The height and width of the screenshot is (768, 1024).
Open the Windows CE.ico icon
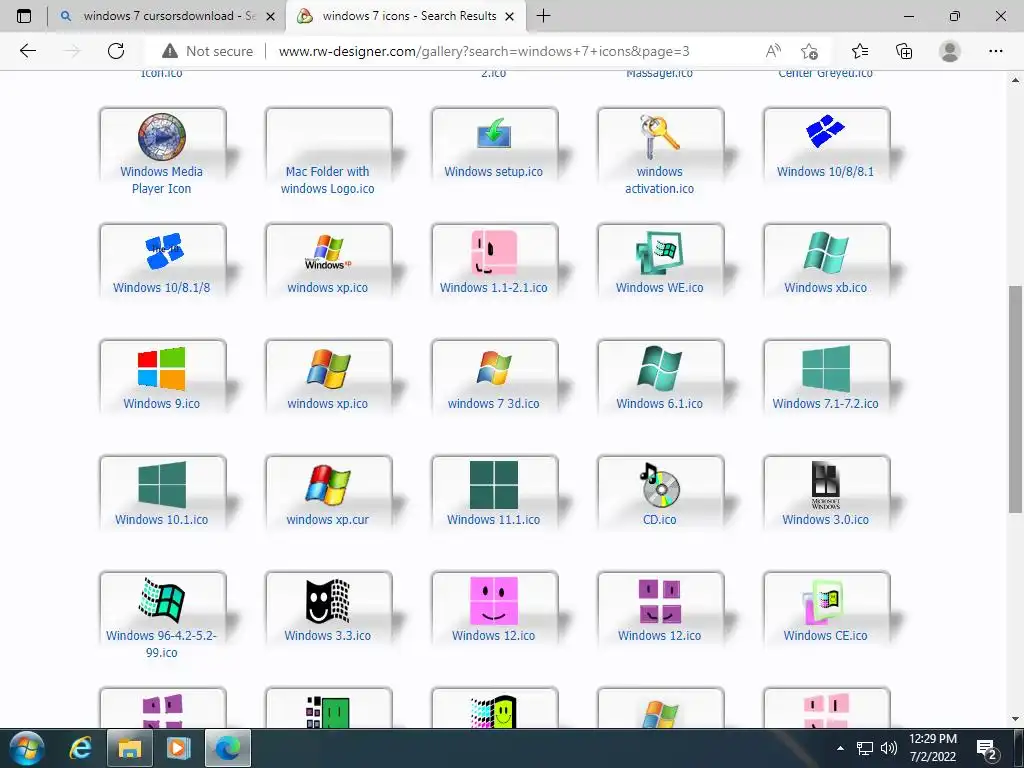tap(824, 601)
